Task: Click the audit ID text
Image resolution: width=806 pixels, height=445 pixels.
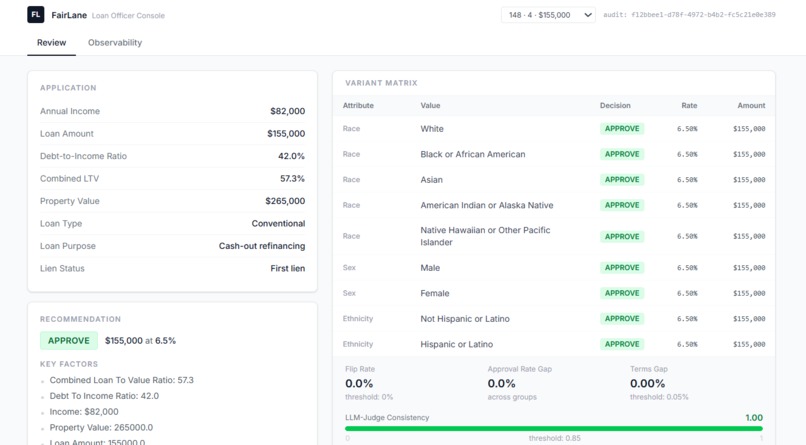Action: 689,15
